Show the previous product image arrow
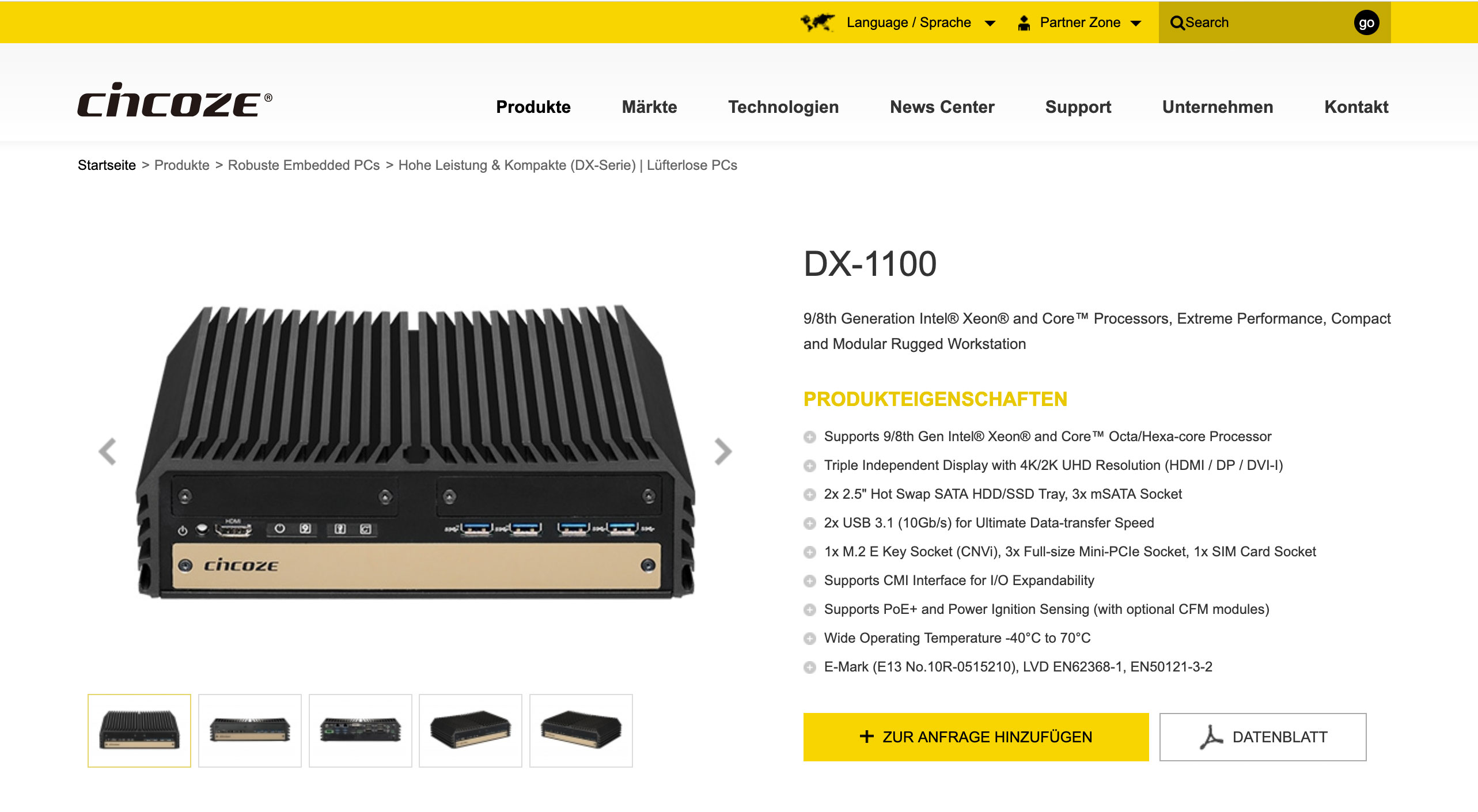1478x812 pixels. click(107, 451)
